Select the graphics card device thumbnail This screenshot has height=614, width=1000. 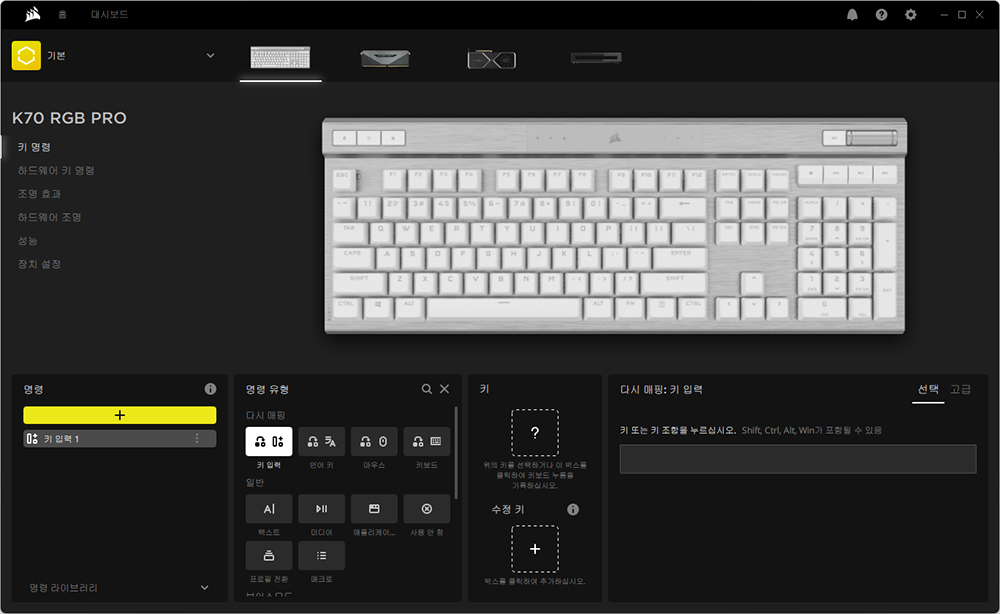click(x=491, y=59)
